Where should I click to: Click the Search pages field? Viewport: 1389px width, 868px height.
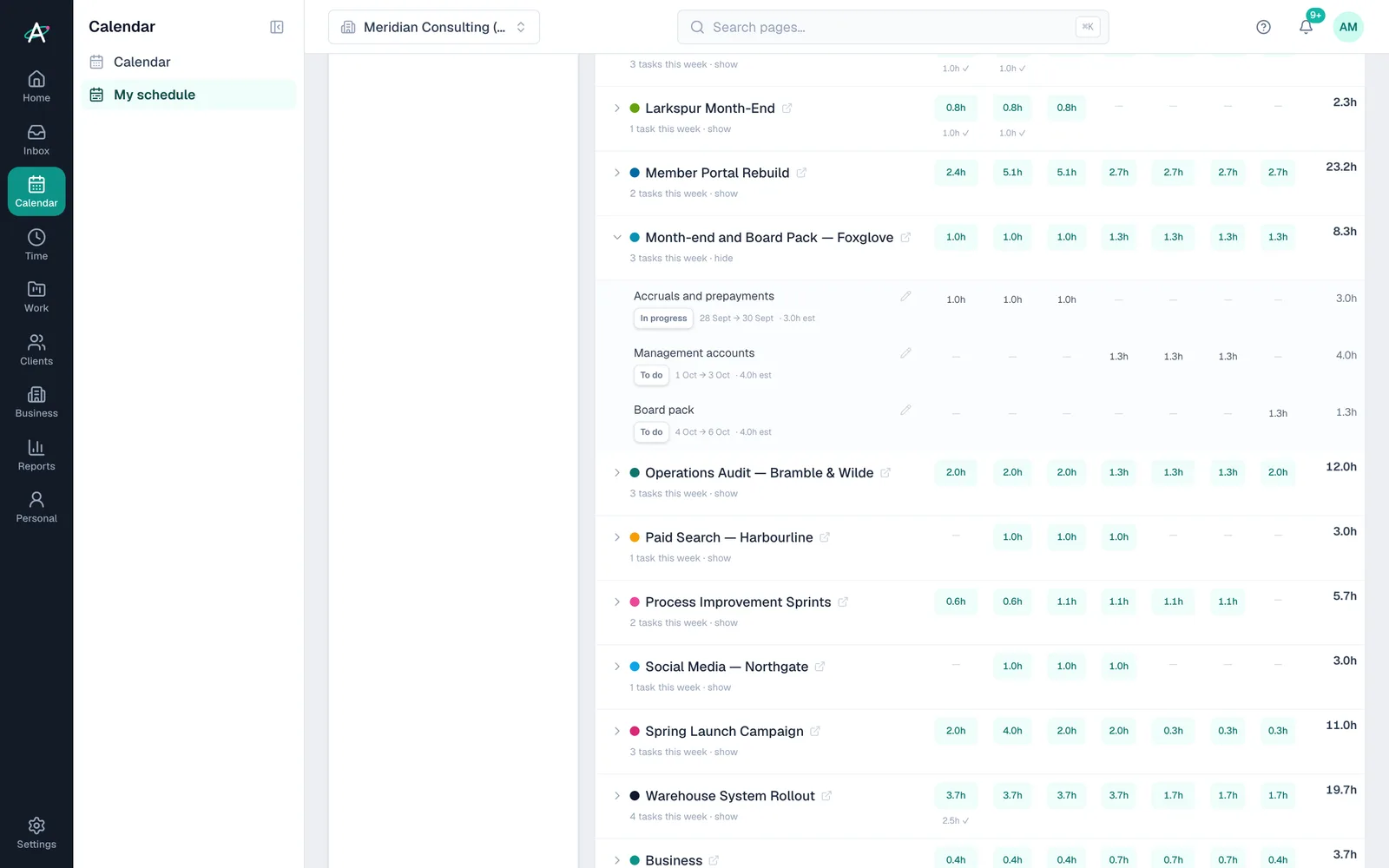pos(892,27)
